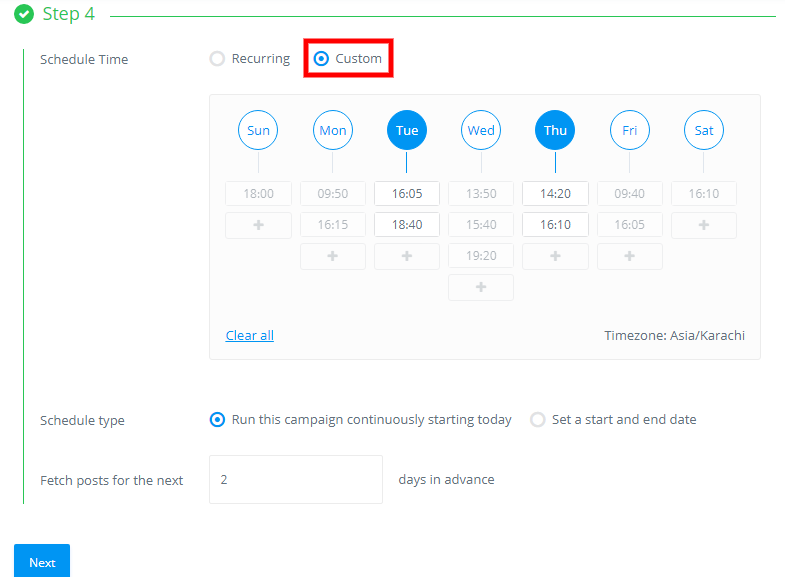Click the Schedule type label
Viewport: 785px width, 577px height.
pyautogui.click(x=82, y=420)
